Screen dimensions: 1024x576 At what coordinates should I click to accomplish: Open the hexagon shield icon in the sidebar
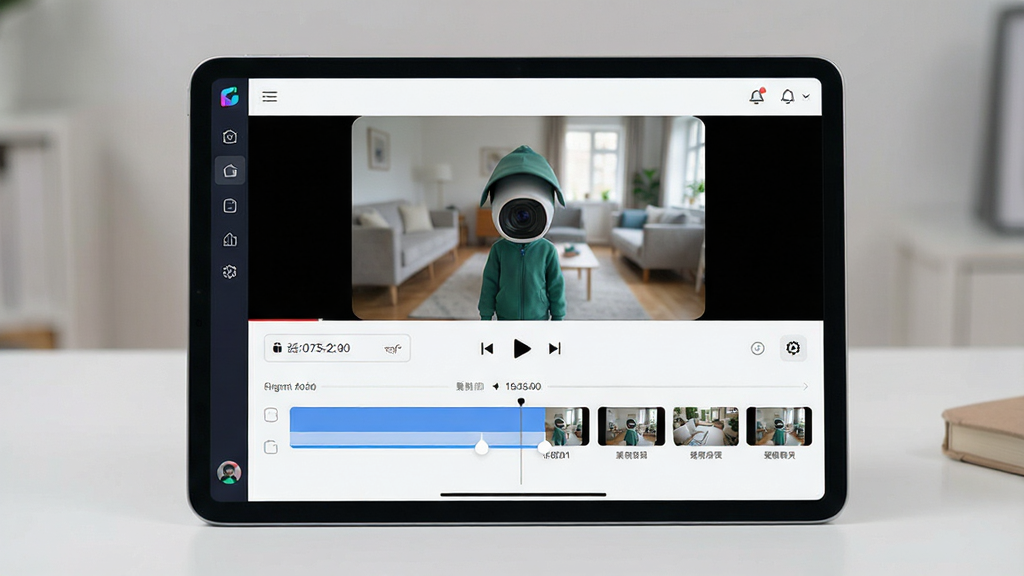230,136
